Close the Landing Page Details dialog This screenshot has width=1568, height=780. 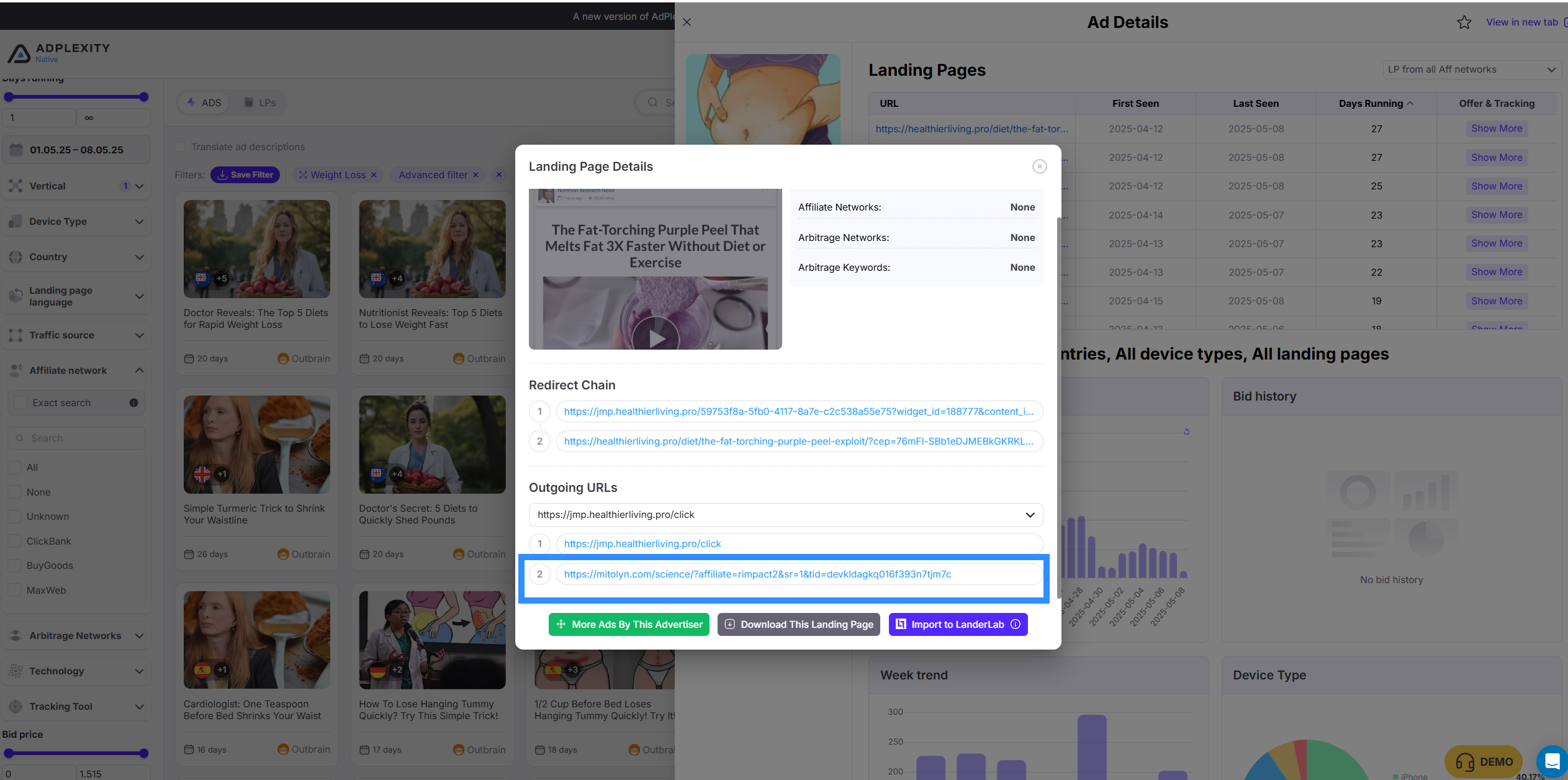[x=1039, y=166]
